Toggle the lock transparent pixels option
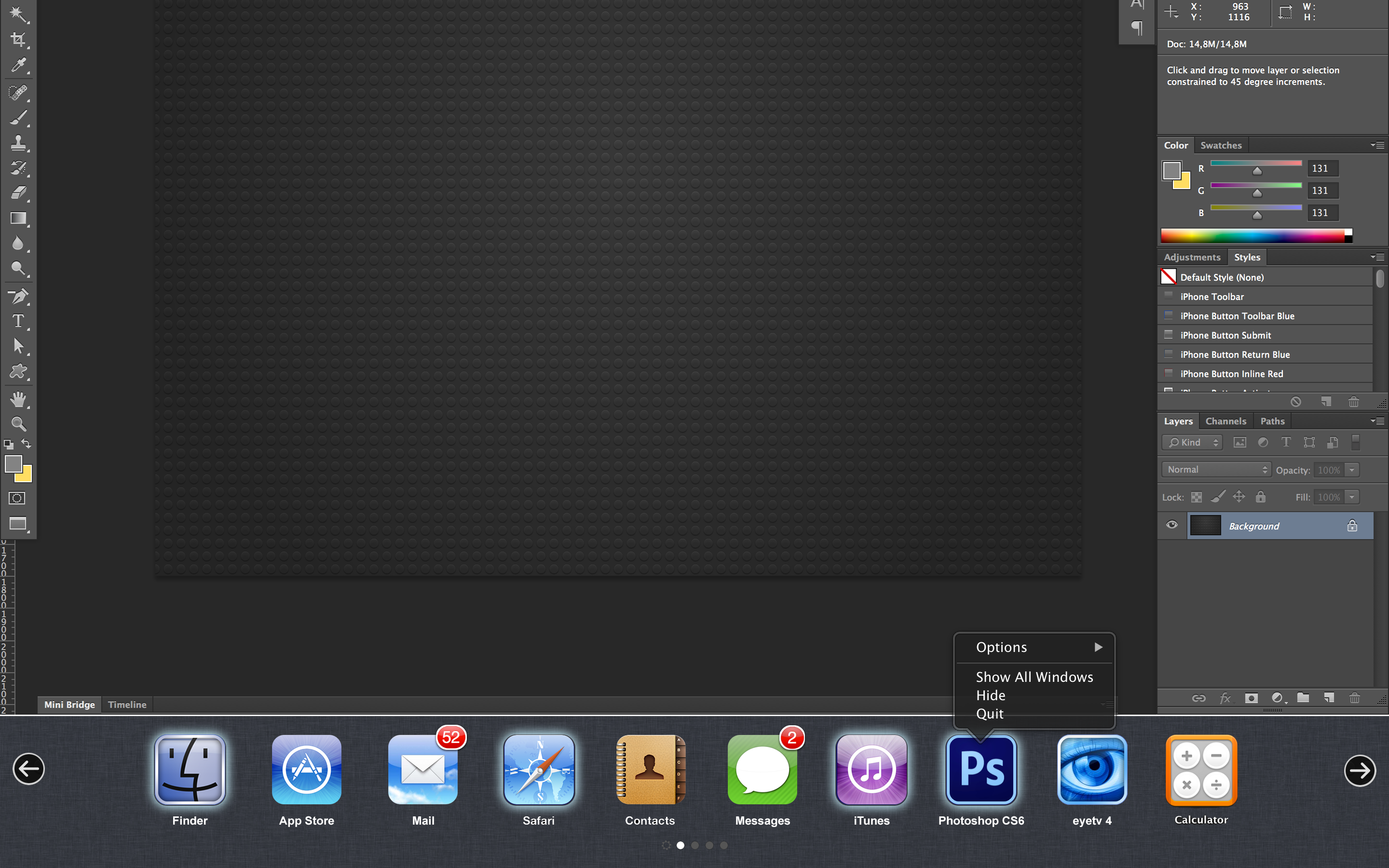The height and width of the screenshot is (868, 1389). [x=1197, y=497]
